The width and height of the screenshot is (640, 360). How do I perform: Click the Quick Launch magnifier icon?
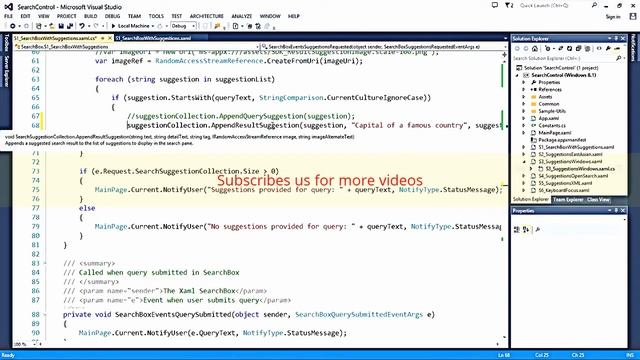pos(594,5)
